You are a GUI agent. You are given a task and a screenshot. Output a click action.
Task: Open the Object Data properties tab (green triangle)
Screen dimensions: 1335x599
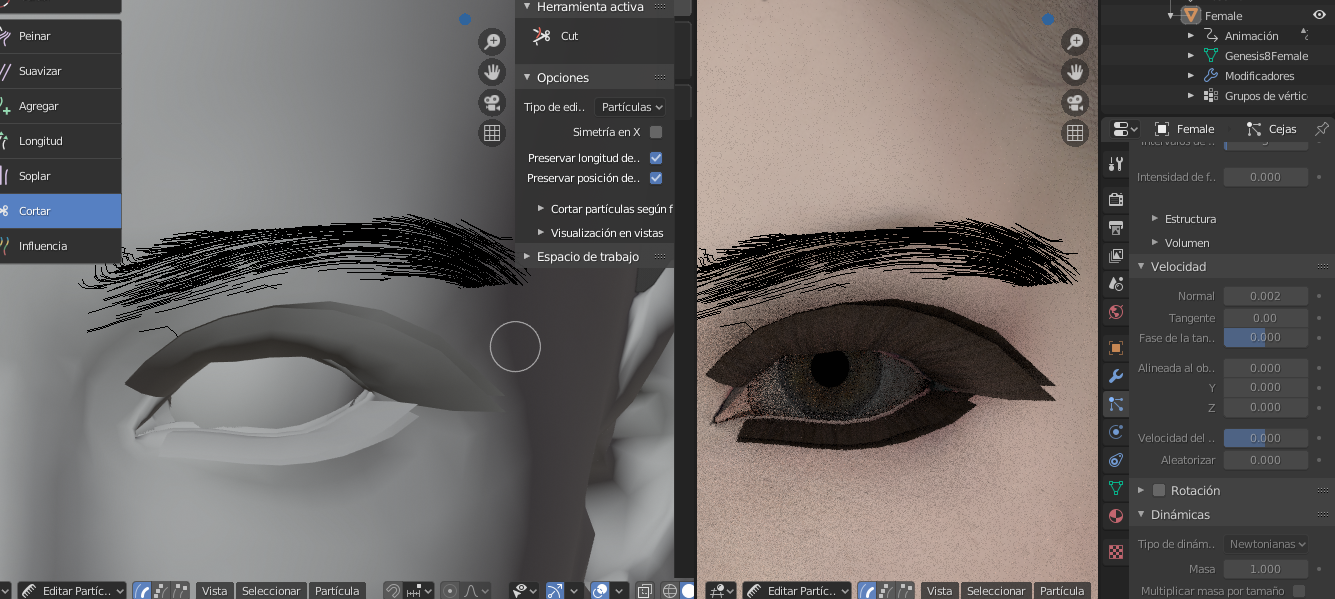point(1116,488)
